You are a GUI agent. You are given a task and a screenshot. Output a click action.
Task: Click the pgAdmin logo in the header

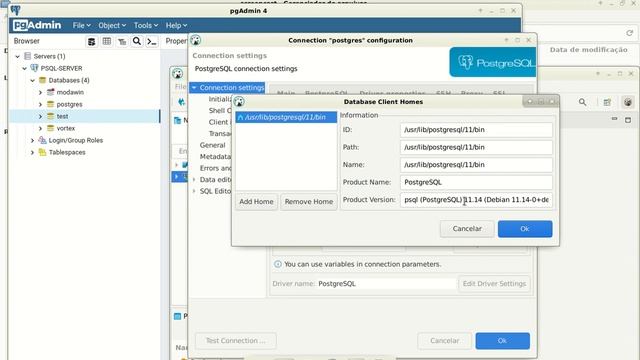pyautogui.click(x=37, y=25)
